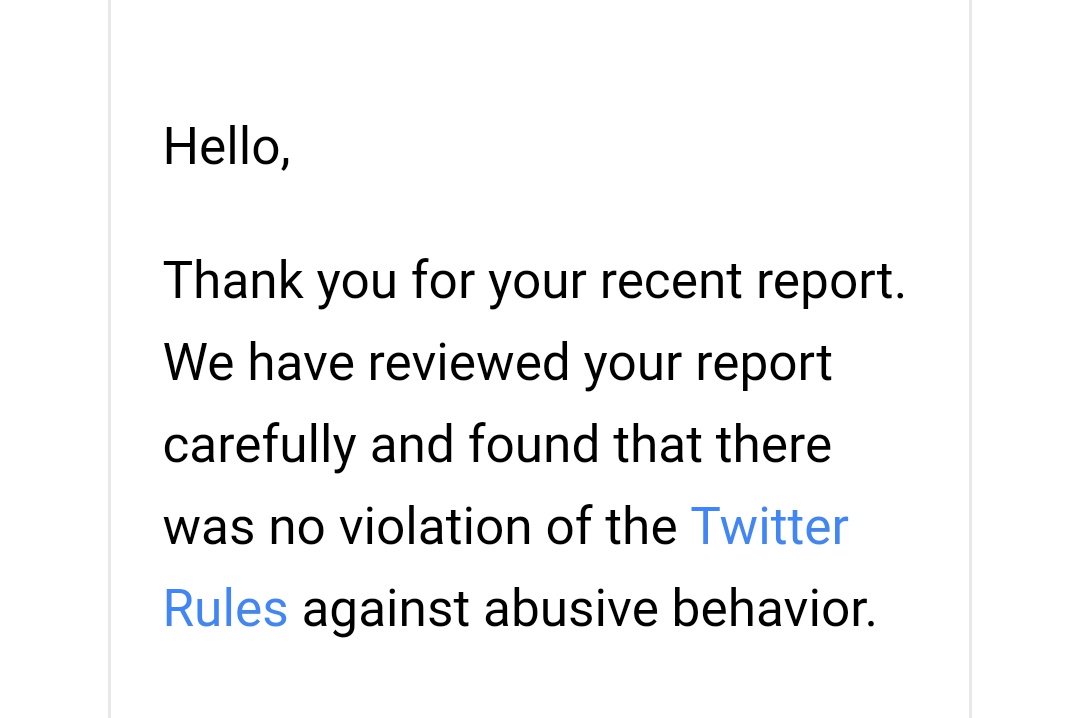Image resolution: width=1075 pixels, height=718 pixels.
Task: Click the "Hello," greeting text
Action: click(x=227, y=147)
